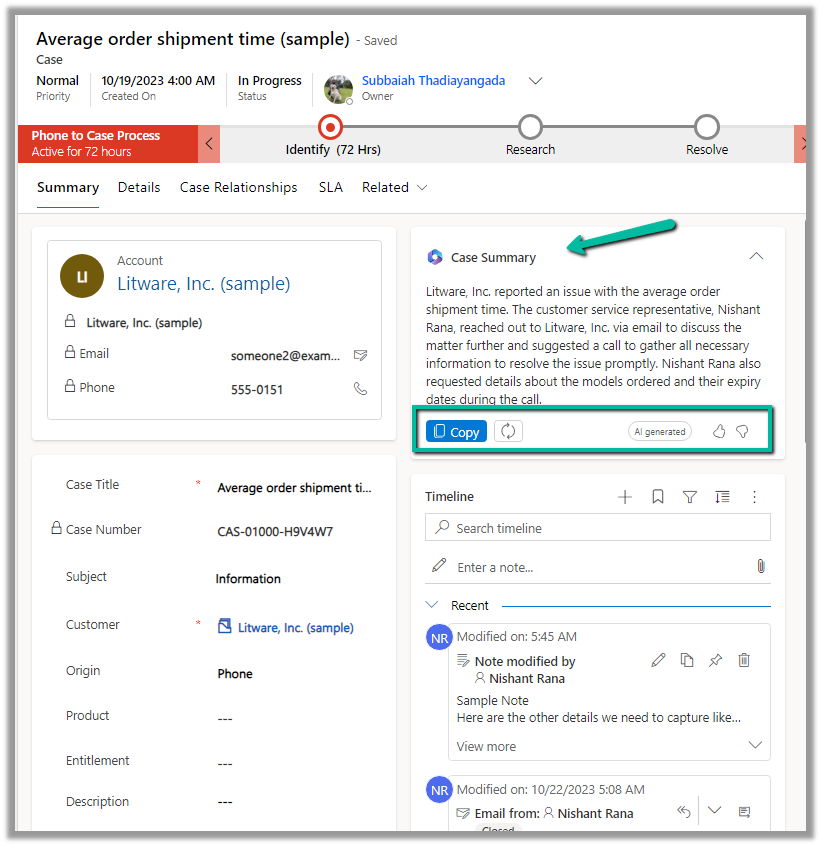Image resolution: width=821 pixels, height=846 pixels.
Task: Click the thumbs up icon on Case Summary
Action: [x=718, y=431]
